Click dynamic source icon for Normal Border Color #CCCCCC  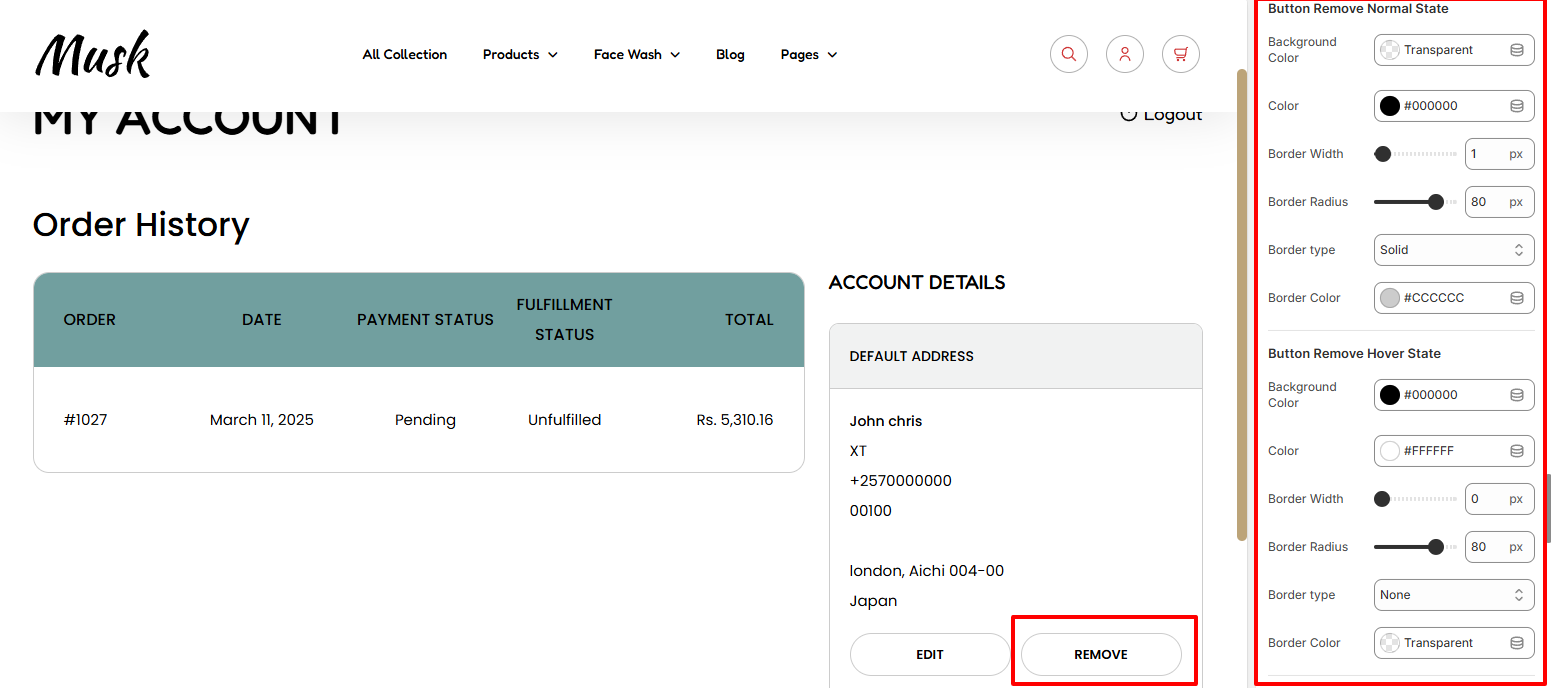click(1516, 298)
